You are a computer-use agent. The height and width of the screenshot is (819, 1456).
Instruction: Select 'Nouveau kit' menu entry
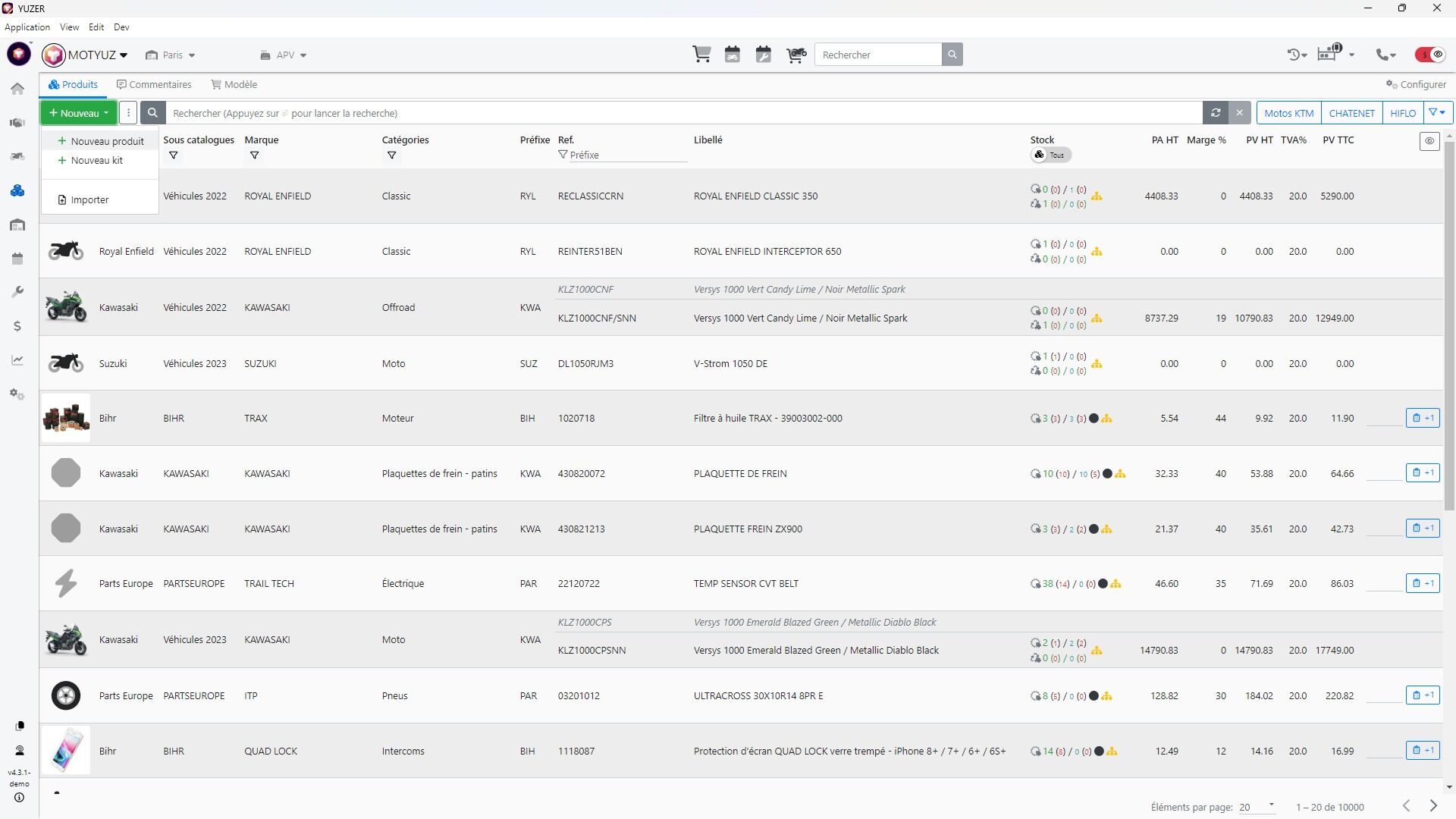96,161
